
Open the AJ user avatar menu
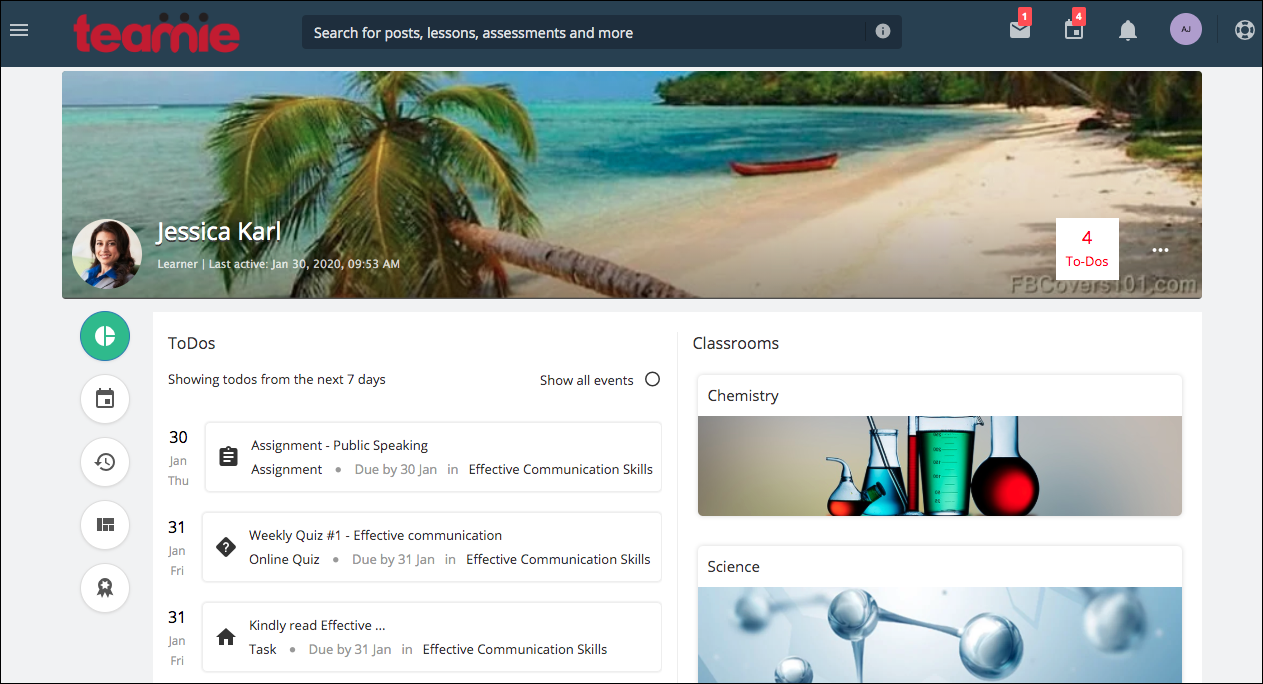click(x=1186, y=29)
